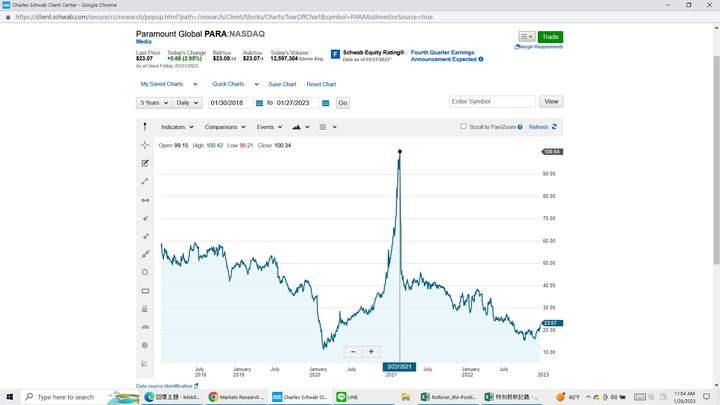Screen dimensions: 720x405
Task: Open the annotation edit tool
Action: pos(145,163)
